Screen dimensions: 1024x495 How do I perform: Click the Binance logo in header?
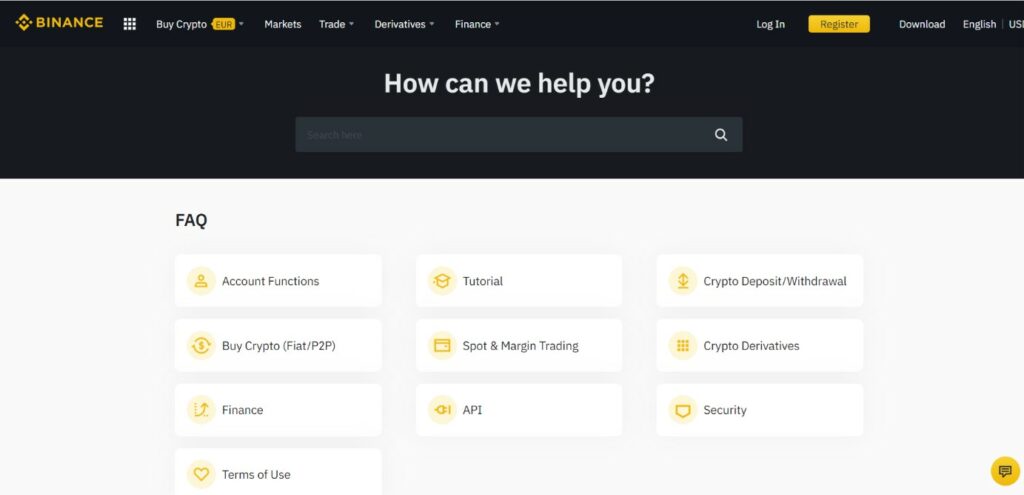pos(59,23)
